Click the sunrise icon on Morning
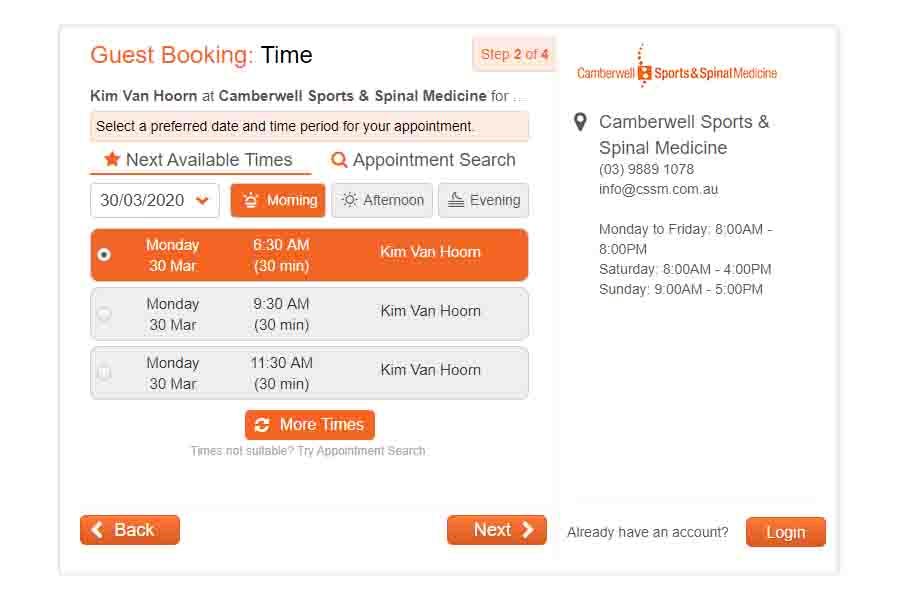 click(251, 200)
